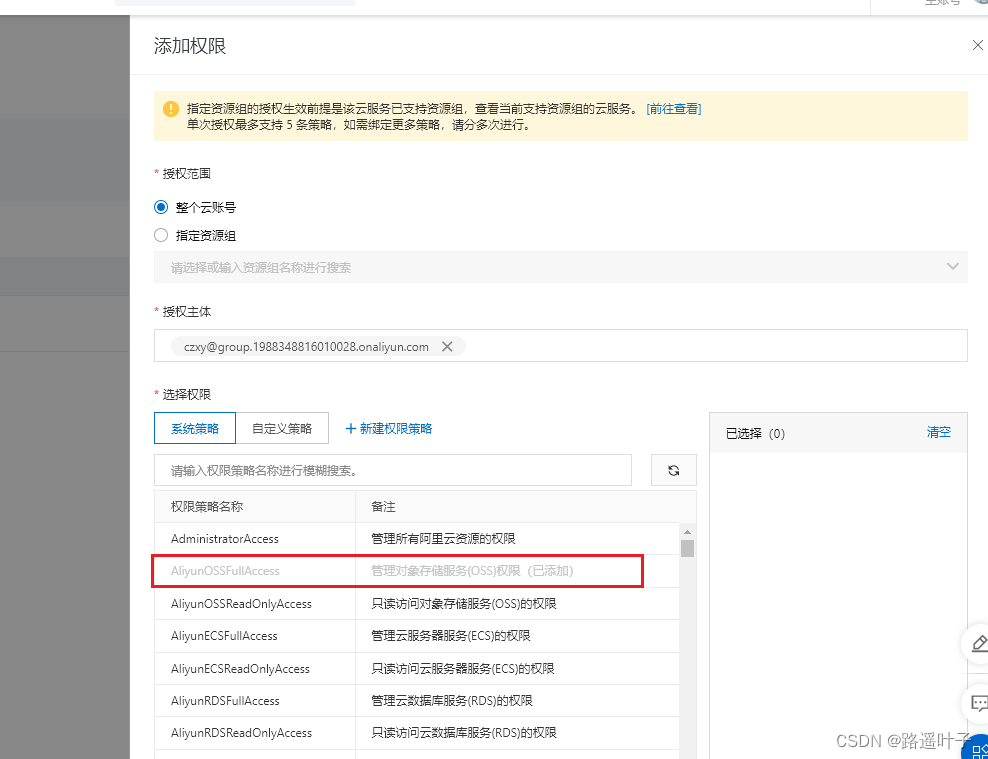Click 清空 to clear selected policies
Image resolution: width=988 pixels, height=759 pixels.
[x=938, y=432]
